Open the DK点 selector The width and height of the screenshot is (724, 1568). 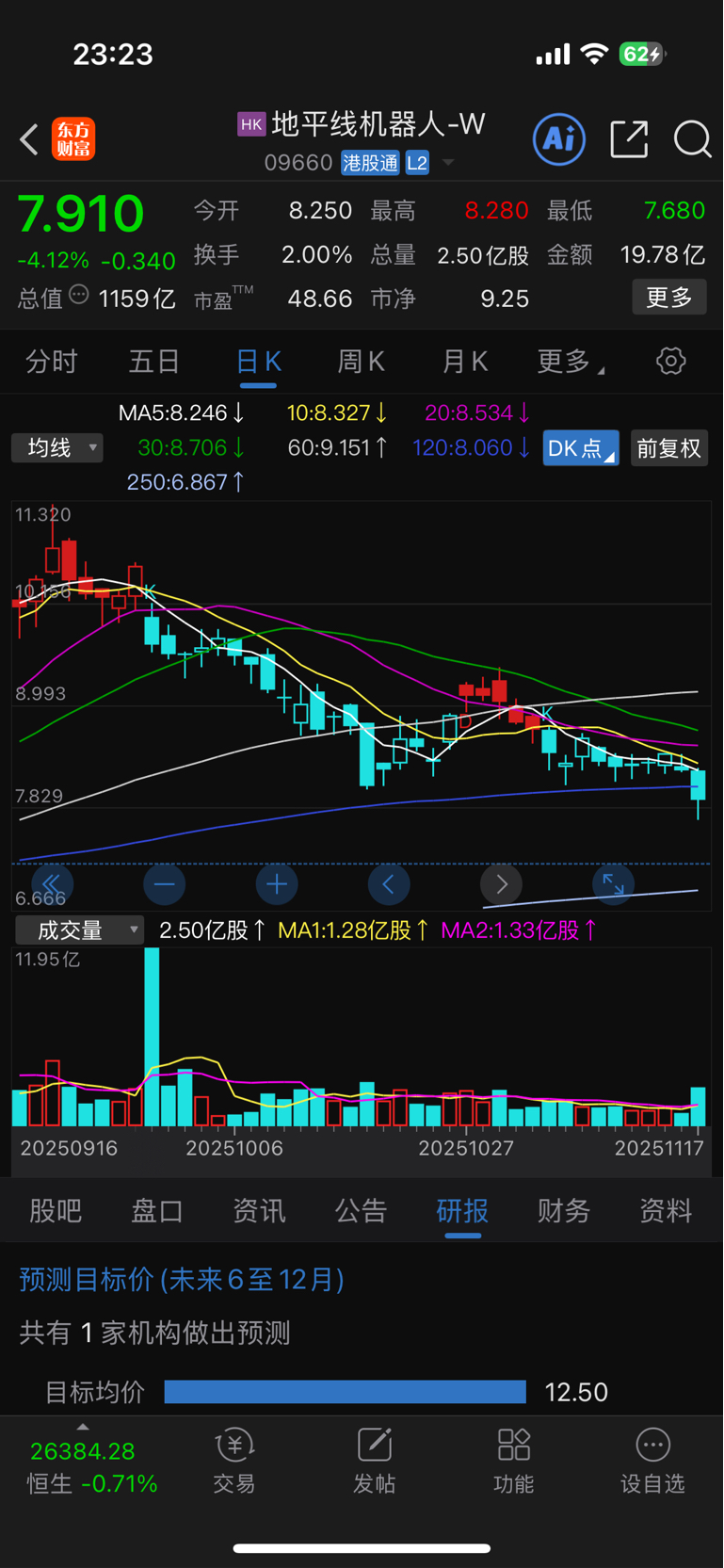(x=581, y=448)
